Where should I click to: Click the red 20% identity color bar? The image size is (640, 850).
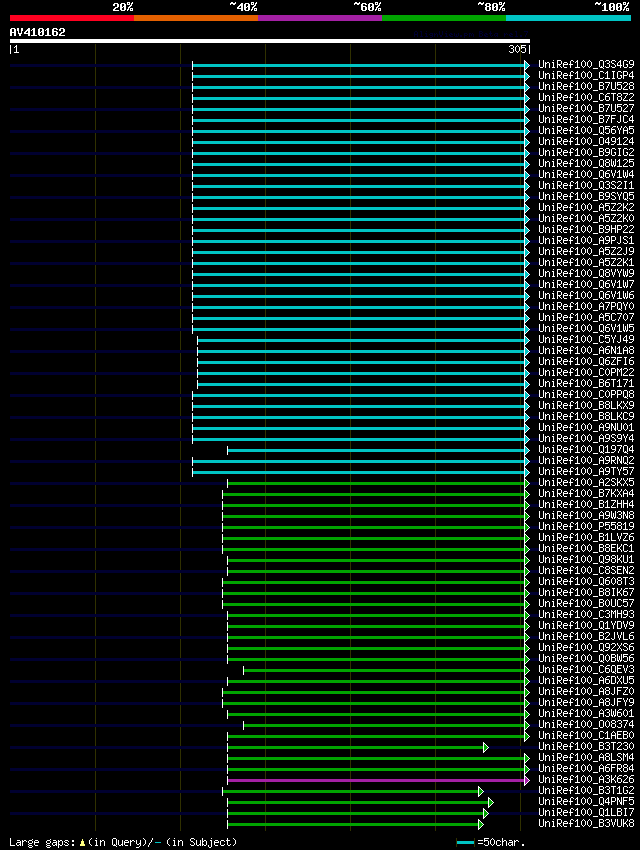coord(72,18)
